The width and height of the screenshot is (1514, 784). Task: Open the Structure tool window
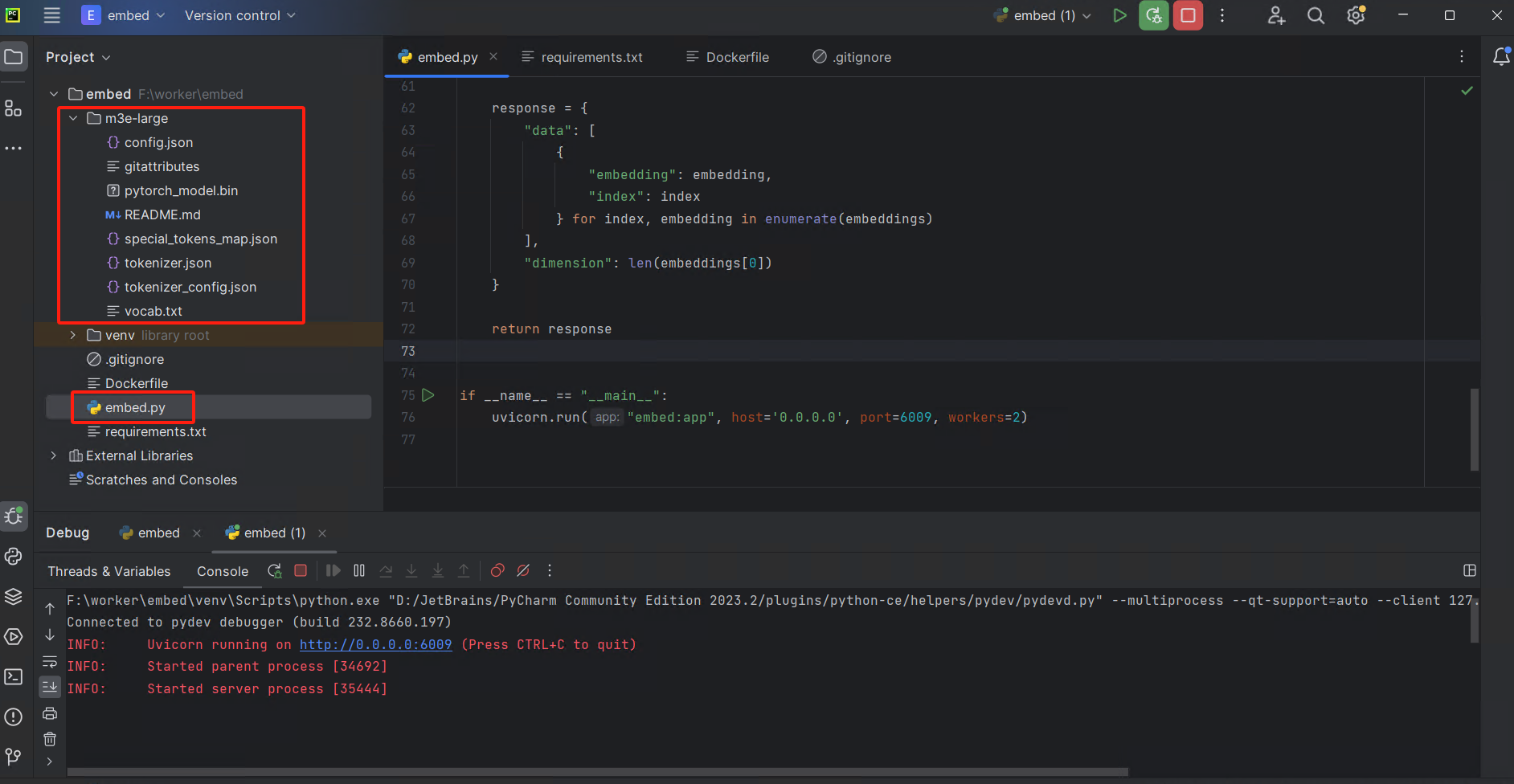pos(14,108)
